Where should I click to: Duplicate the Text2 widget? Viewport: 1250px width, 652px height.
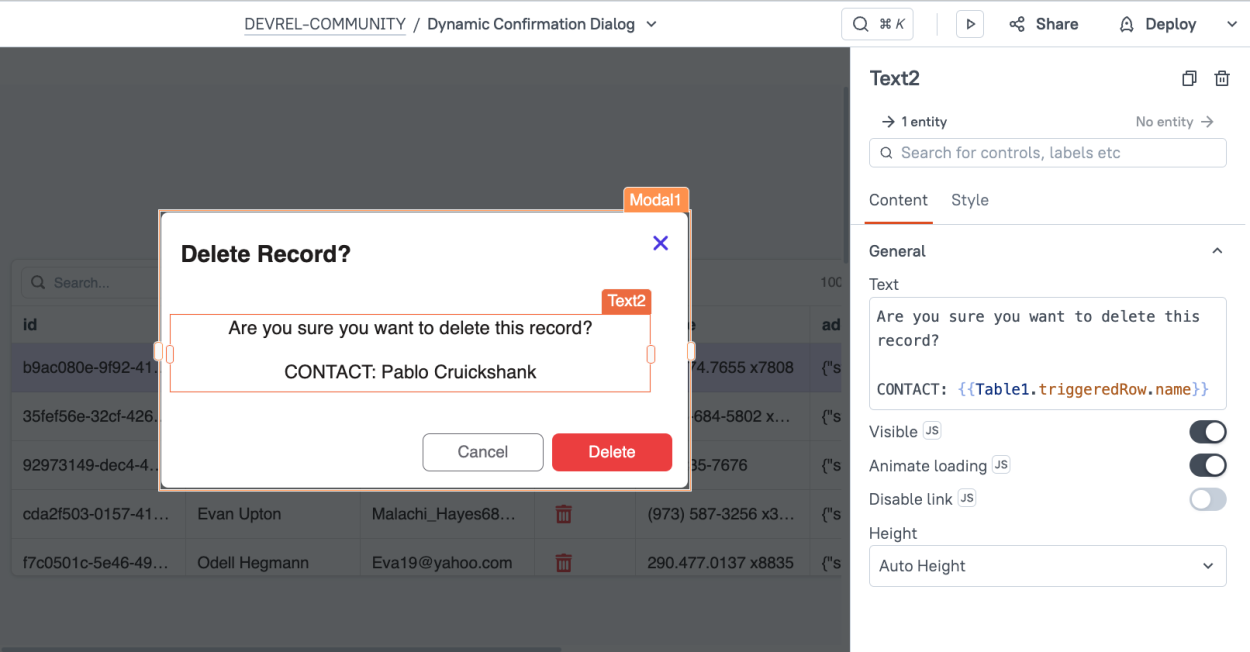coord(1189,78)
